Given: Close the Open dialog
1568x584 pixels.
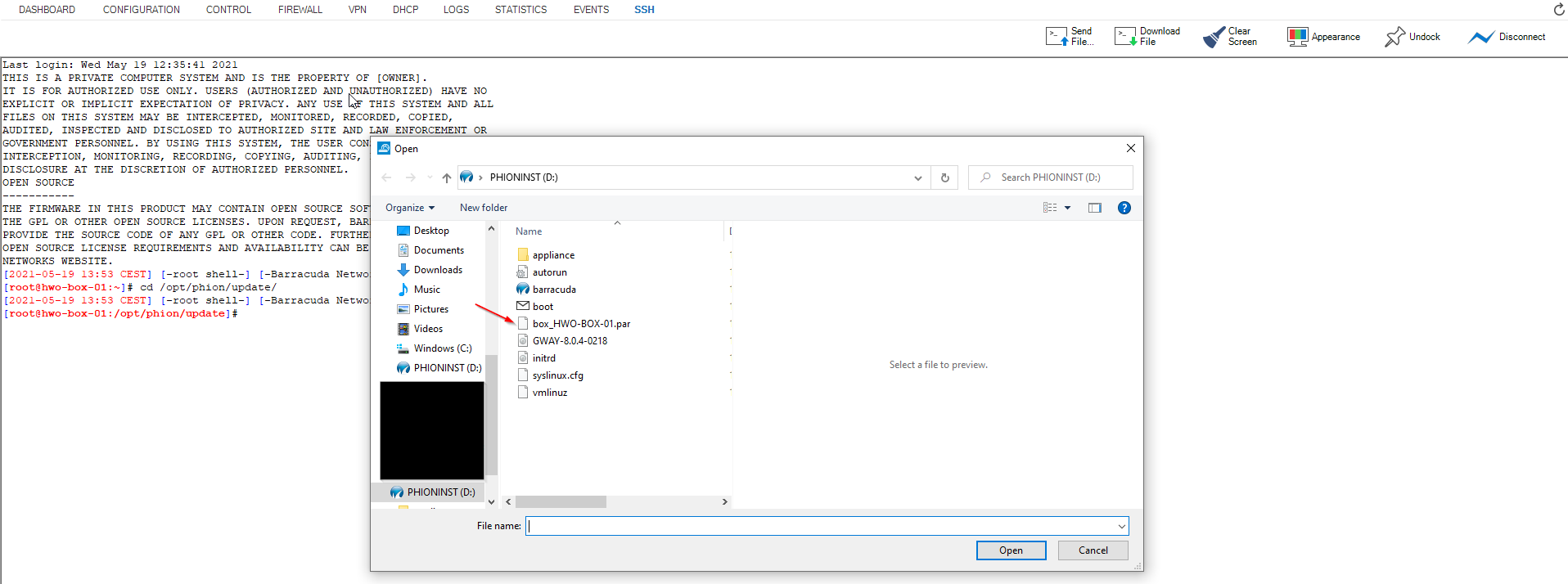Looking at the screenshot, I should [x=1130, y=148].
